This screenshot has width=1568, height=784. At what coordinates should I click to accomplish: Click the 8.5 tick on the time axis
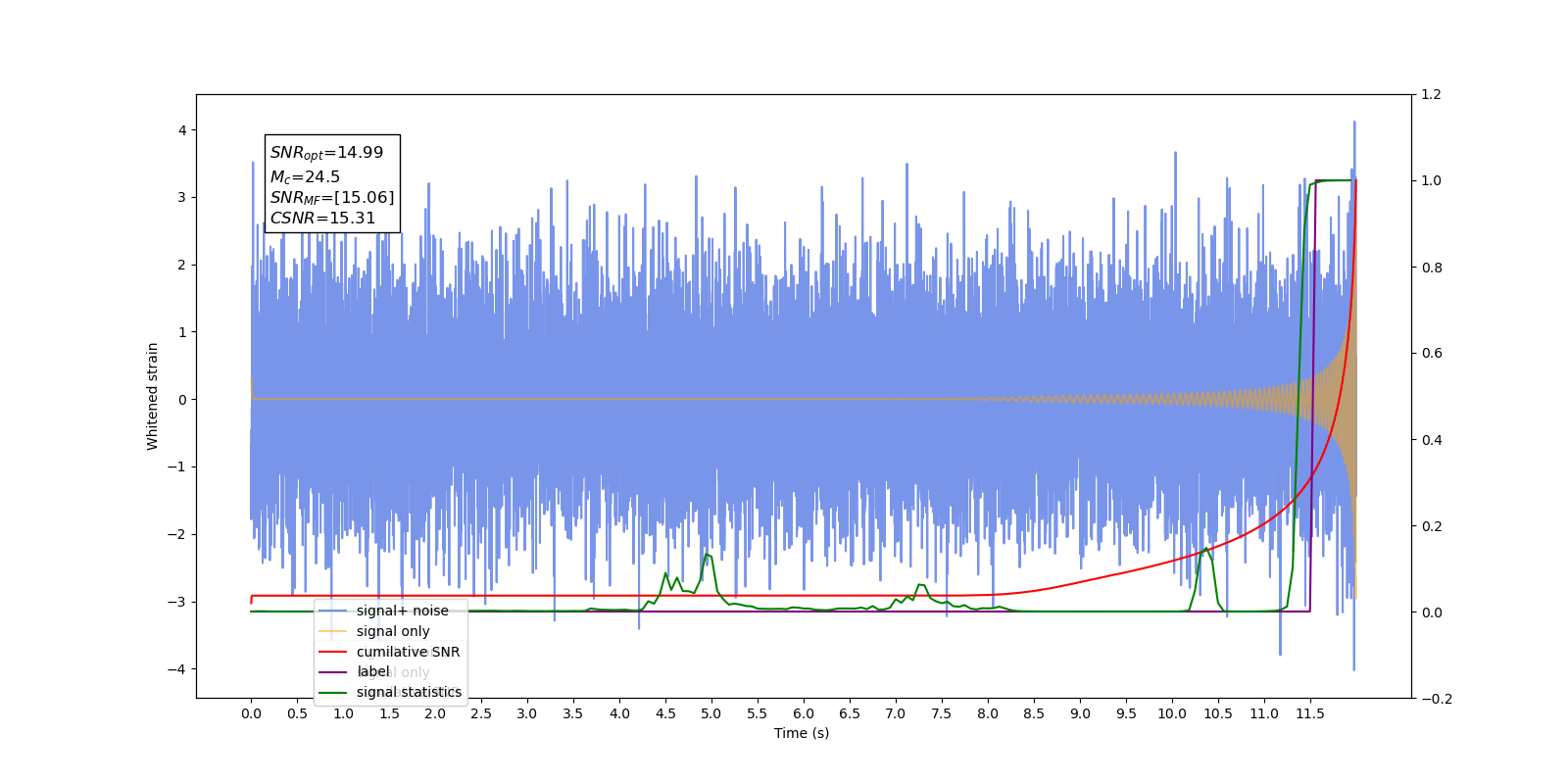pyautogui.click(x=1034, y=713)
